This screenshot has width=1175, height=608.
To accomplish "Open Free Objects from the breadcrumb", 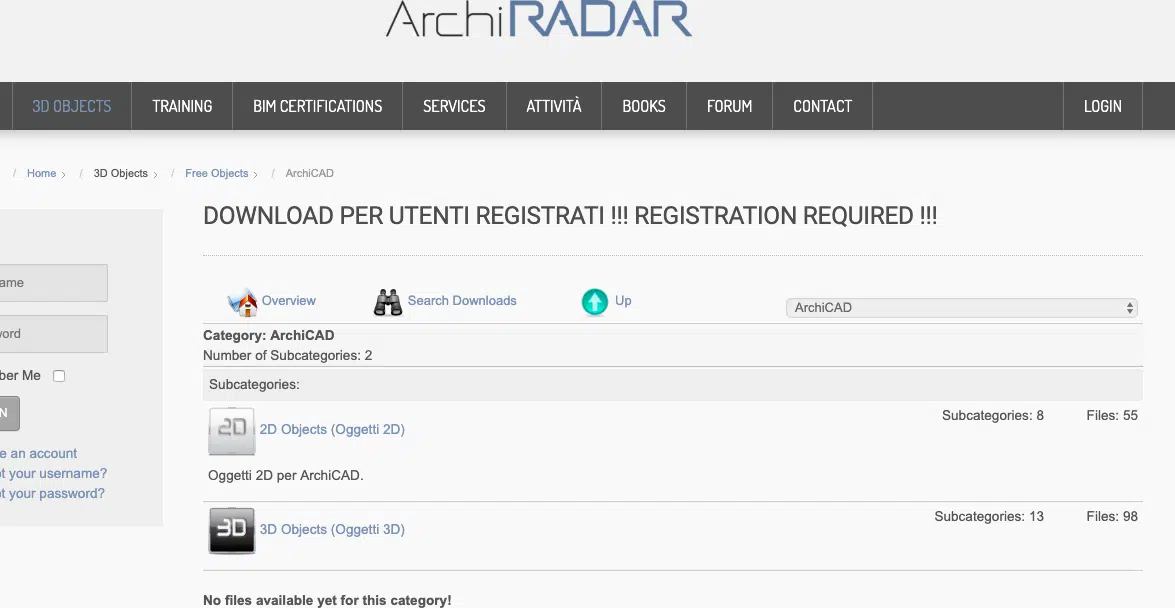I will [x=216, y=173].
